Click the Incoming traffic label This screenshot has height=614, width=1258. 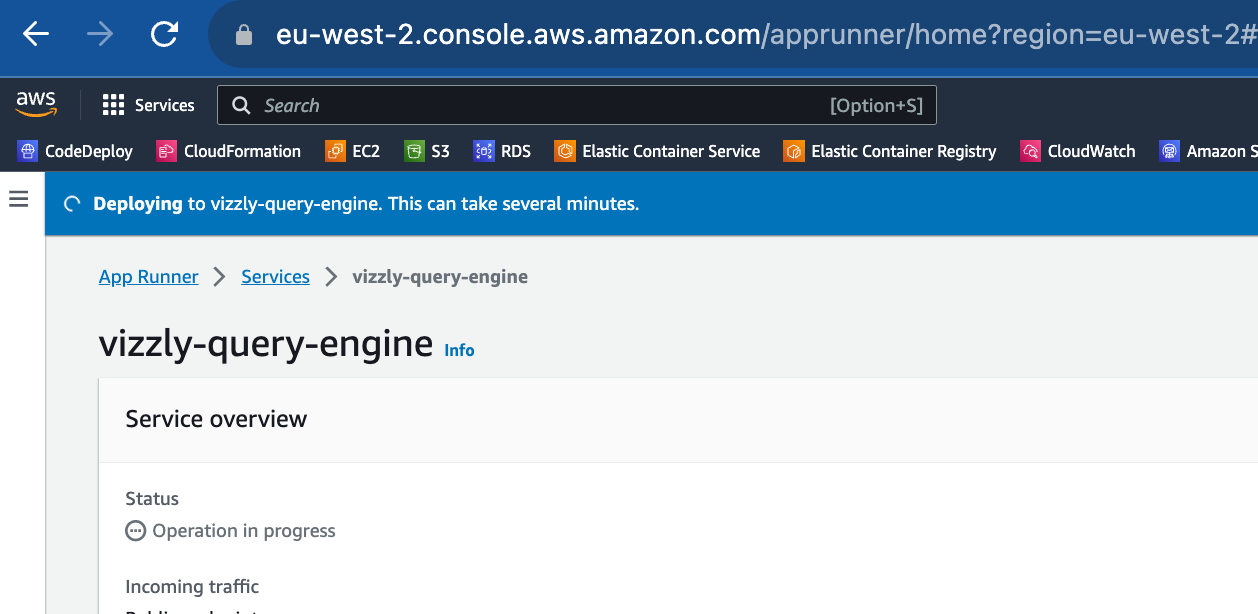pyautogui.click(x=192, y=586)
